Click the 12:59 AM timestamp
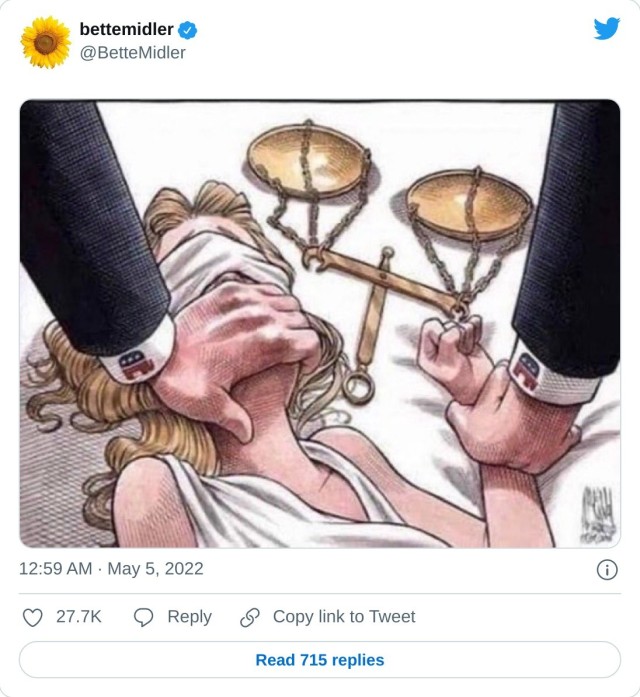Image resolution: width=640 pixels, height=697 pixels. (56, 569)
